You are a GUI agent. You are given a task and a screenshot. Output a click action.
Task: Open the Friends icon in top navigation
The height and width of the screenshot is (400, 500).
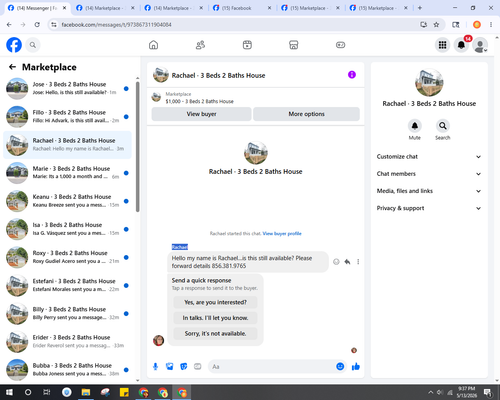click(200, 45)
